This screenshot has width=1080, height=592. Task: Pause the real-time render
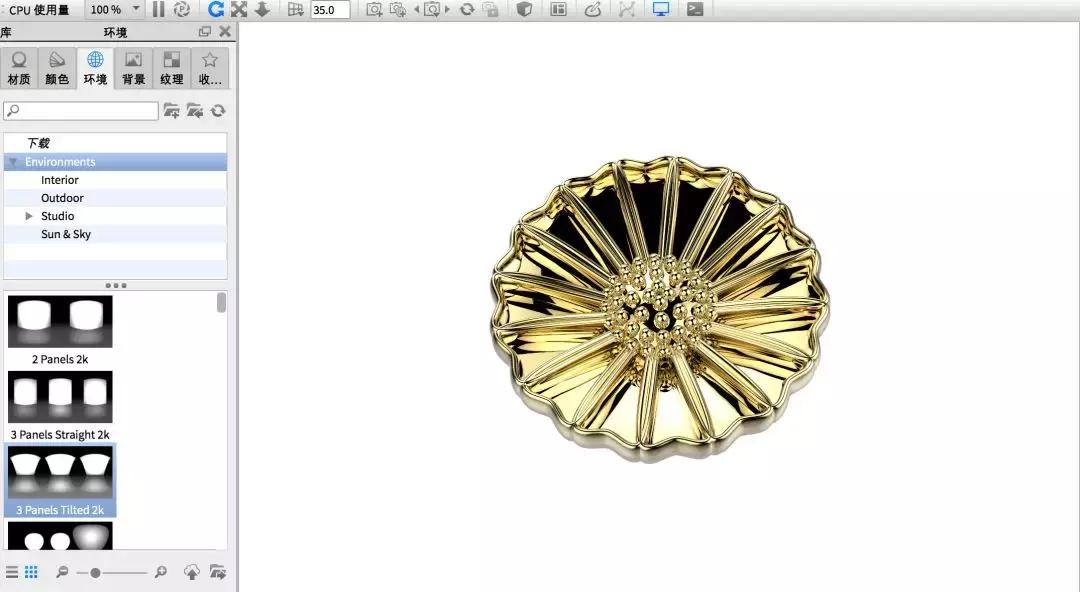tap(158, 9)
